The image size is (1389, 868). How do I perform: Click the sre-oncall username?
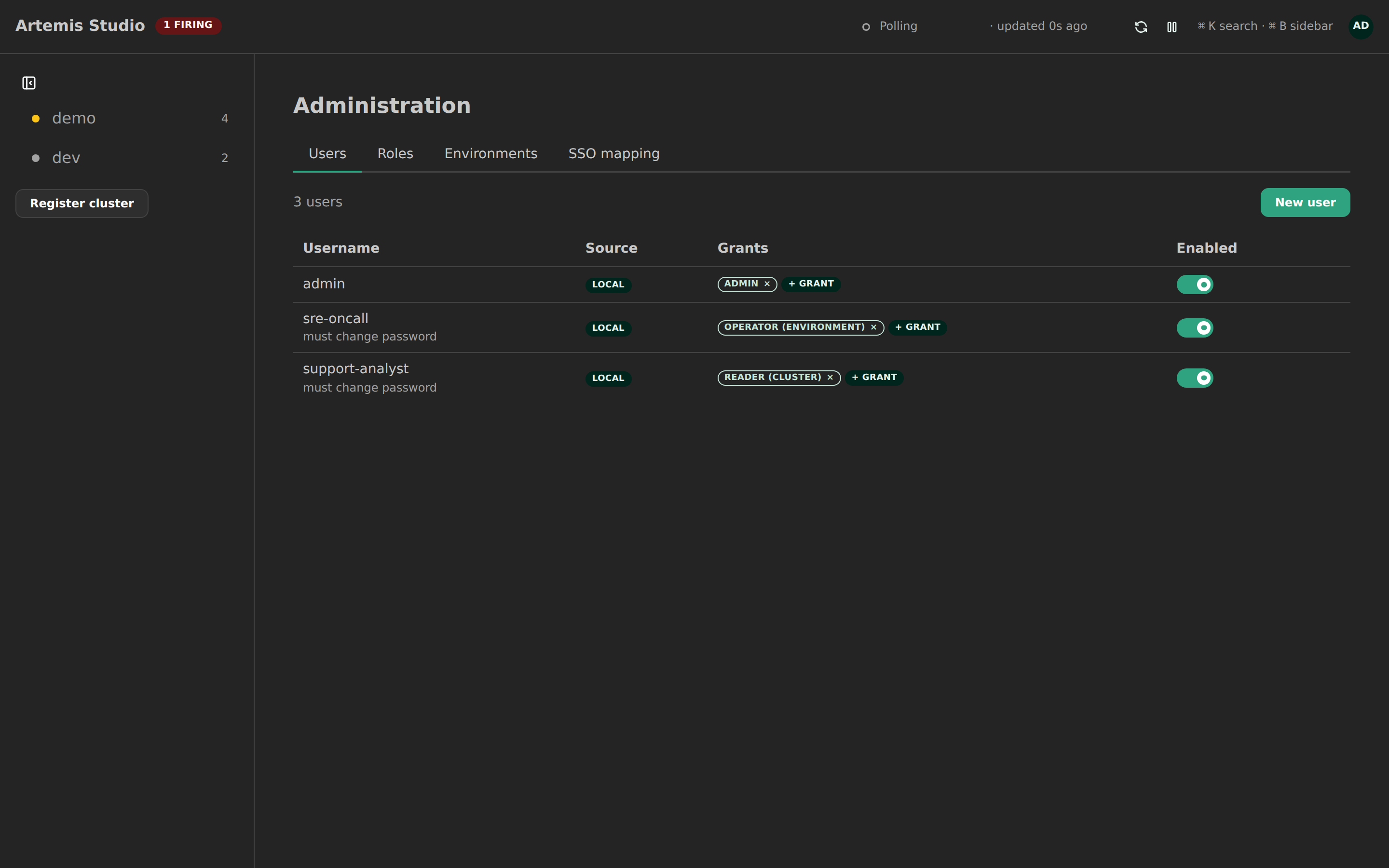click(x=335, y=319)
